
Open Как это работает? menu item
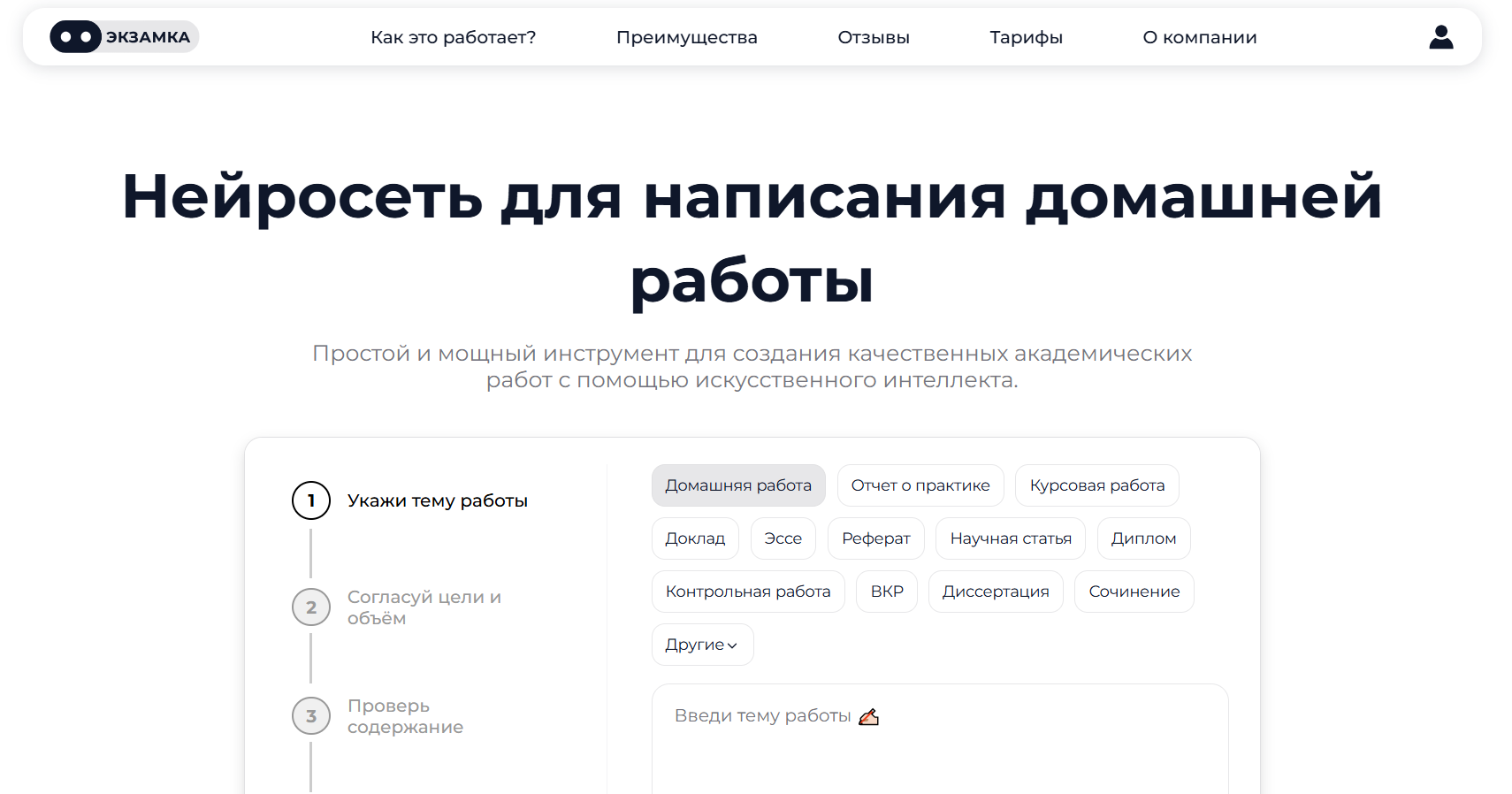[453, 37]
